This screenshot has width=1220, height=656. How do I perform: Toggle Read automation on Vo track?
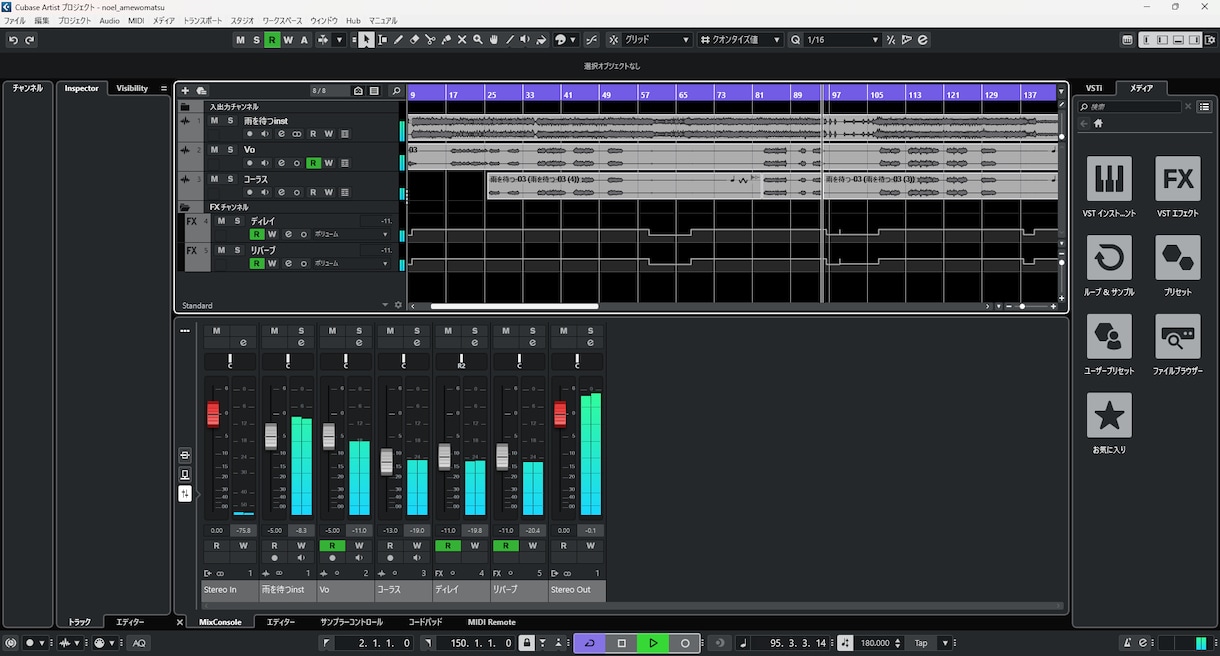pyautogui.click(x=313, y=163)
